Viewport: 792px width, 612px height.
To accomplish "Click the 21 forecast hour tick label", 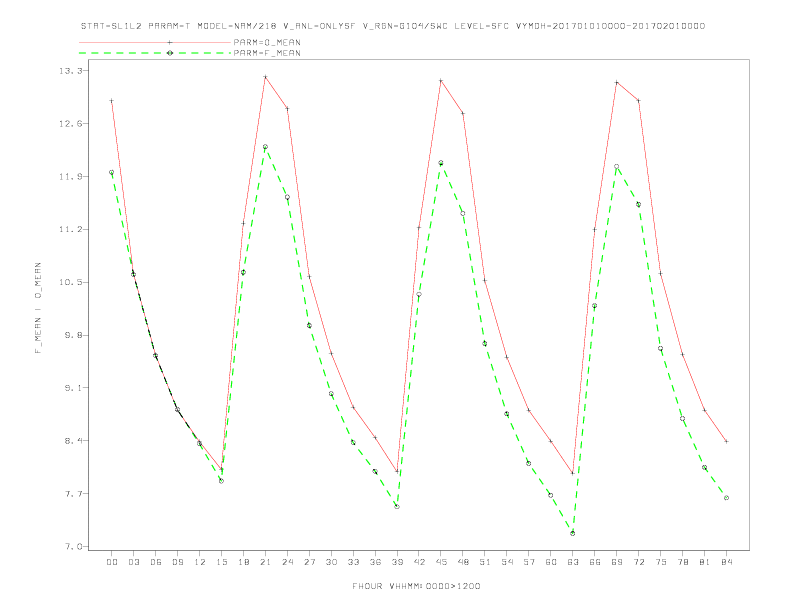I will tap(265, 562).
